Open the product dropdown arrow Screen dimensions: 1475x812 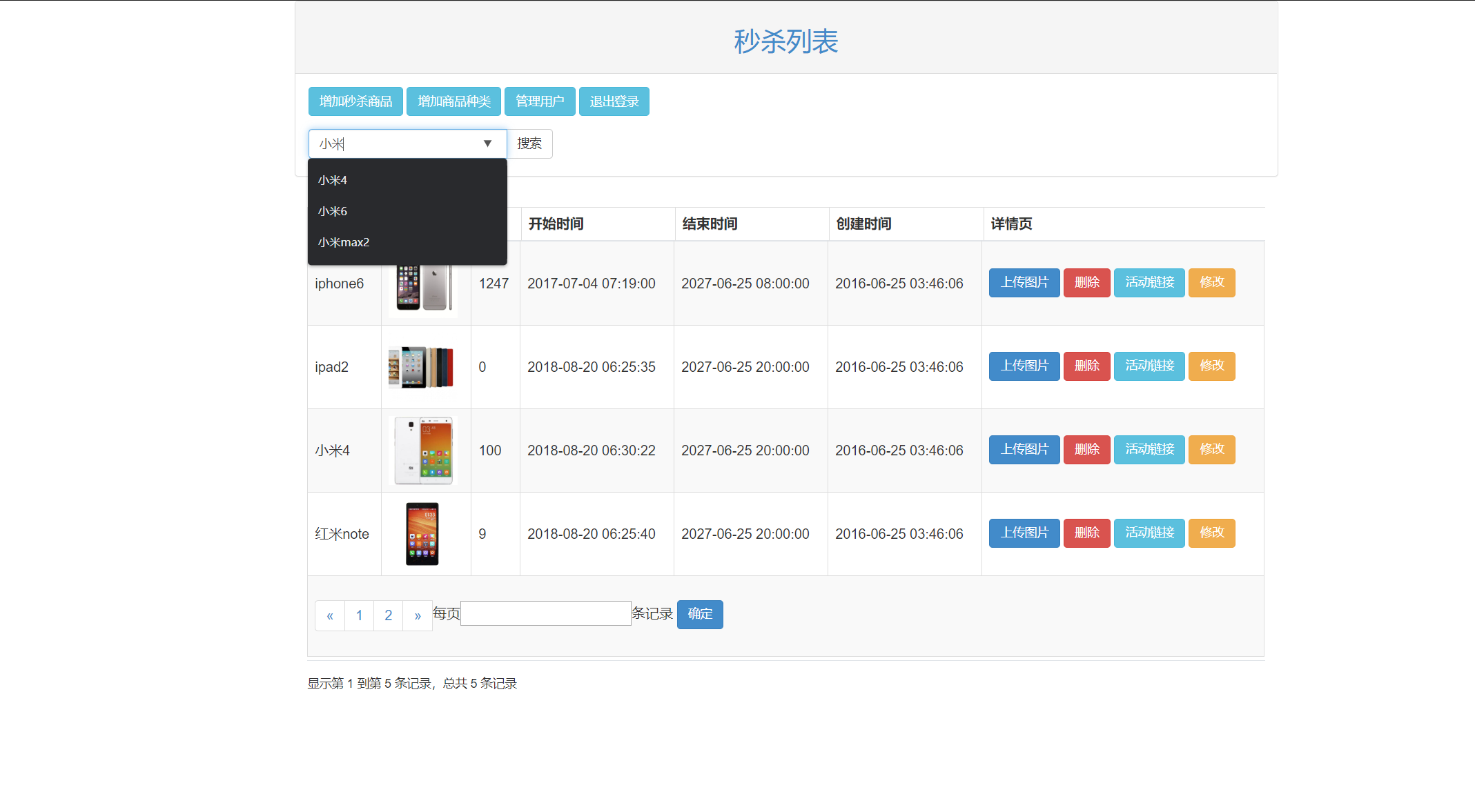click(x=487, y=143)
